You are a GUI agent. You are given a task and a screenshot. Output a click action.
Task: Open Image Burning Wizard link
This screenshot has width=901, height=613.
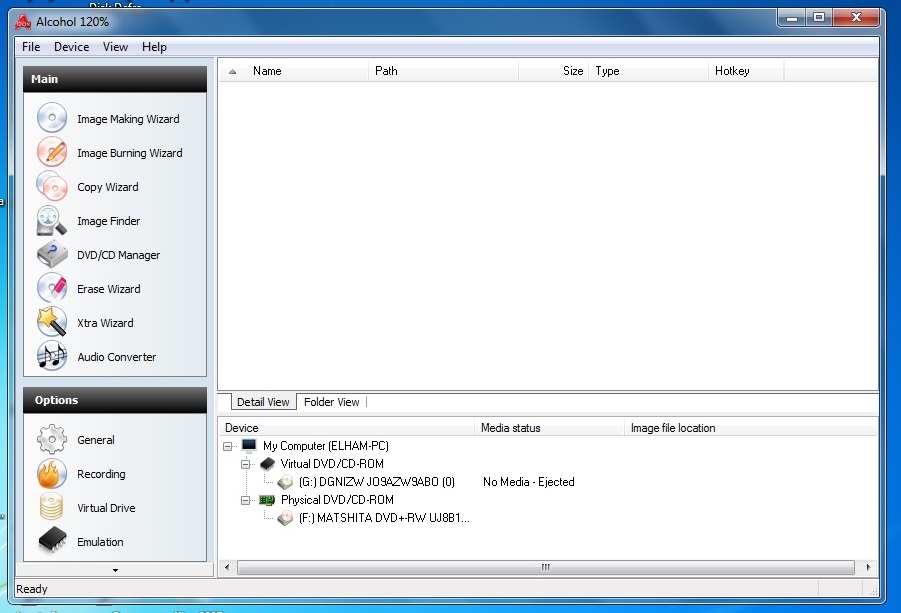[x=130, y=153]
